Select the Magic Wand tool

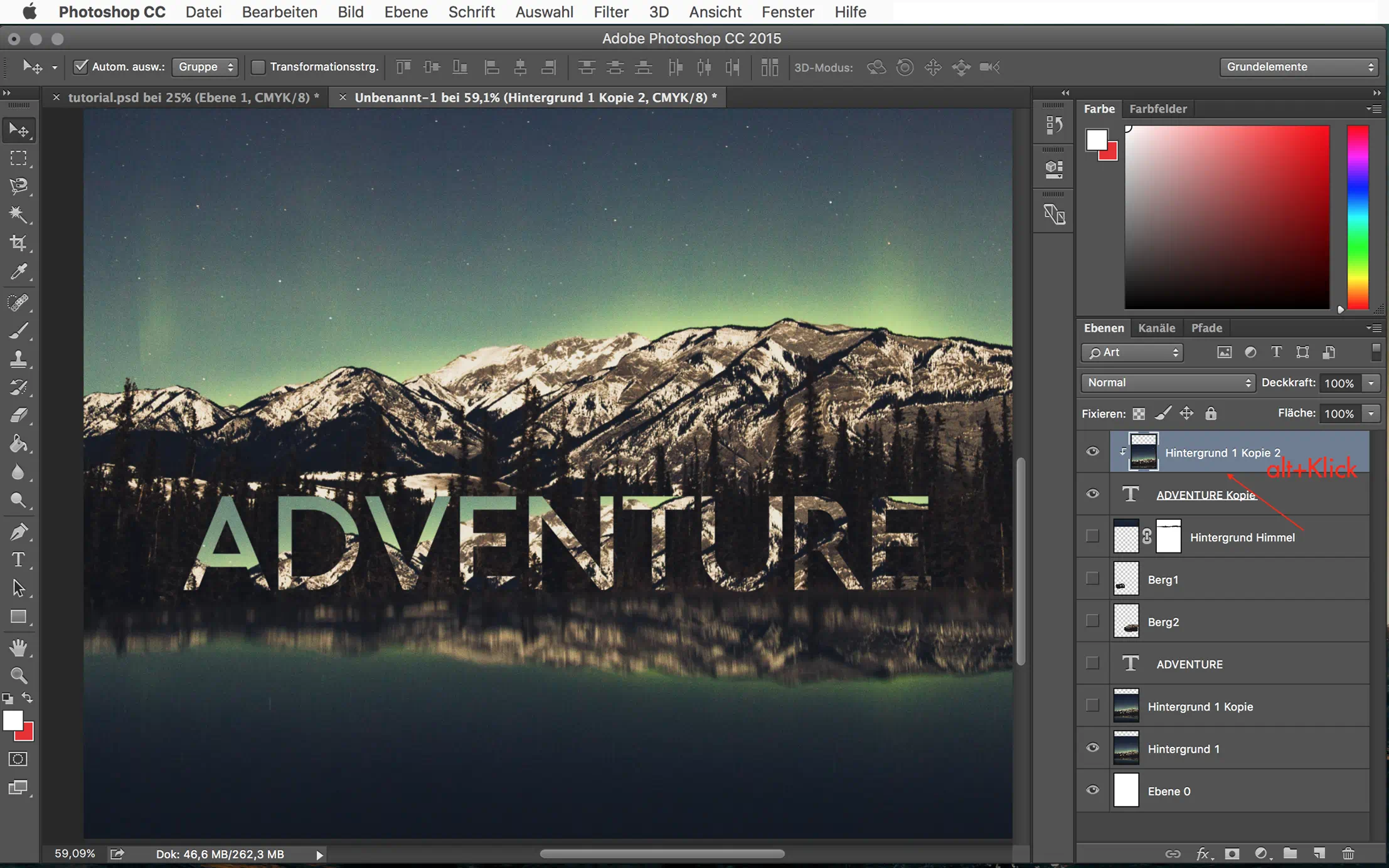(x=18, y=214)
